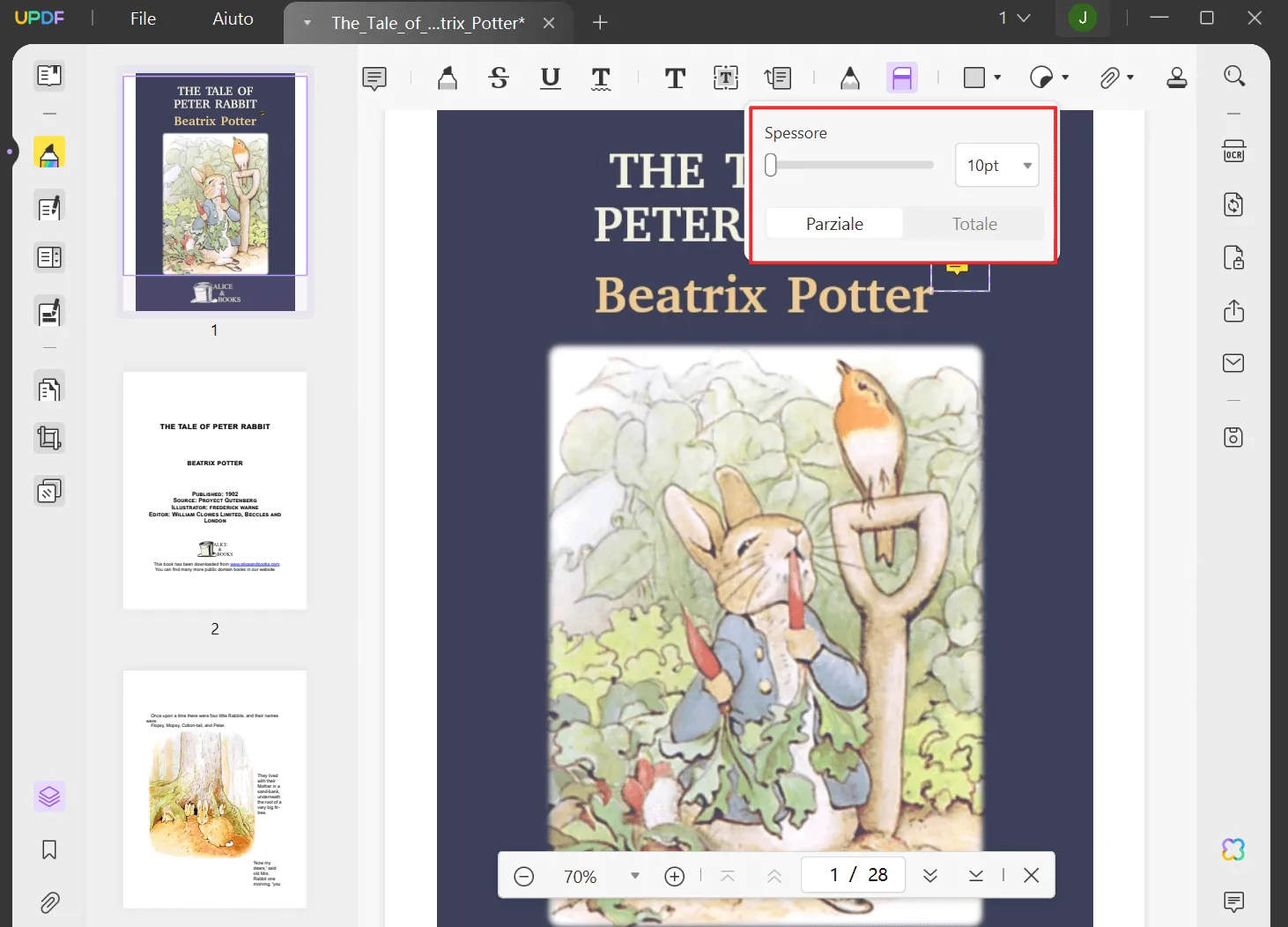The height and width of the screenshot is (927, 1288).
Task: Show the Layers panel
Action: [x=49, y=797]
